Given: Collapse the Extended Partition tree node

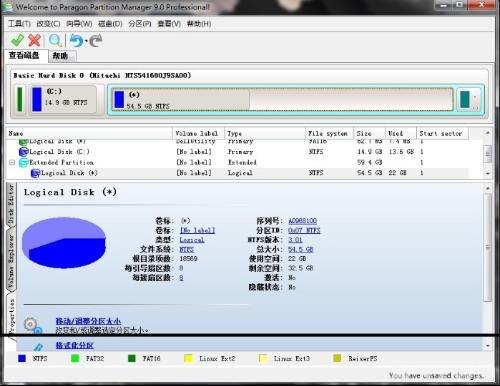Looking at the screenshot, I should 12,163.
